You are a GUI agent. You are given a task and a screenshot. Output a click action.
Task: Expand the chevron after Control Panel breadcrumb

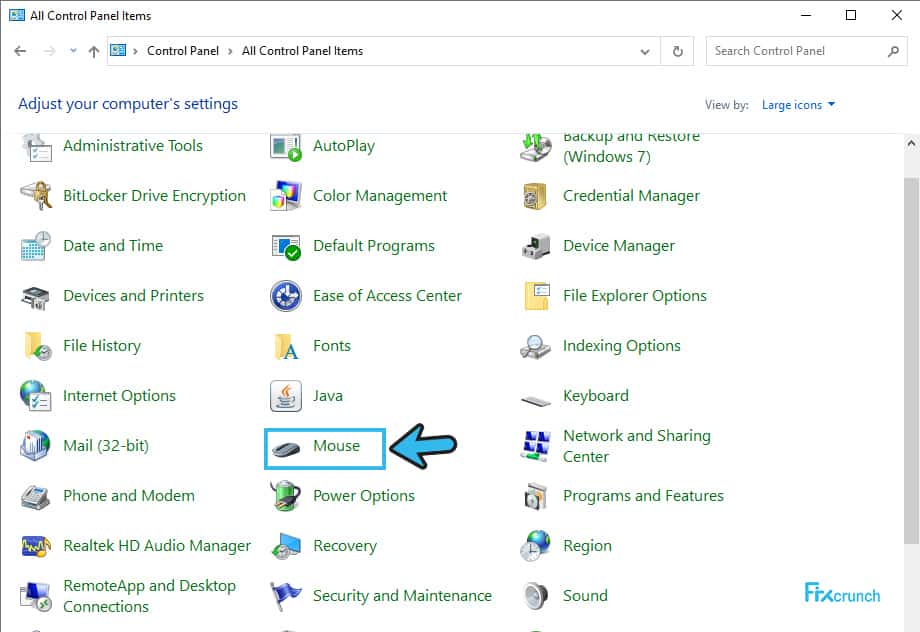230,51
